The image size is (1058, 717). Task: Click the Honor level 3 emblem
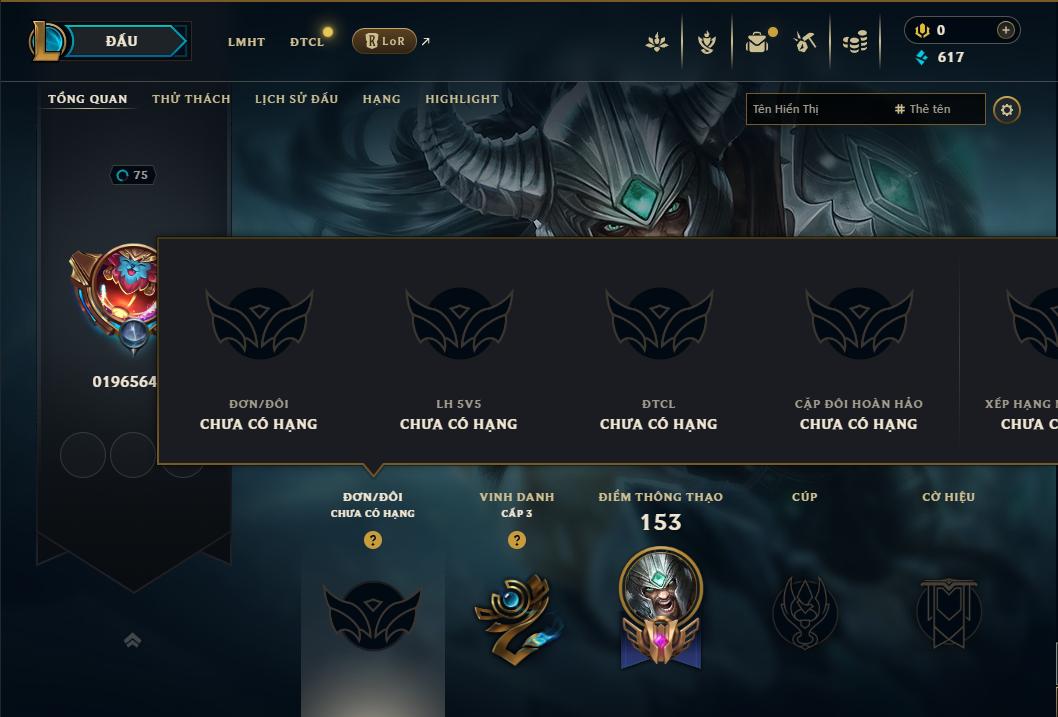[517, 619]
